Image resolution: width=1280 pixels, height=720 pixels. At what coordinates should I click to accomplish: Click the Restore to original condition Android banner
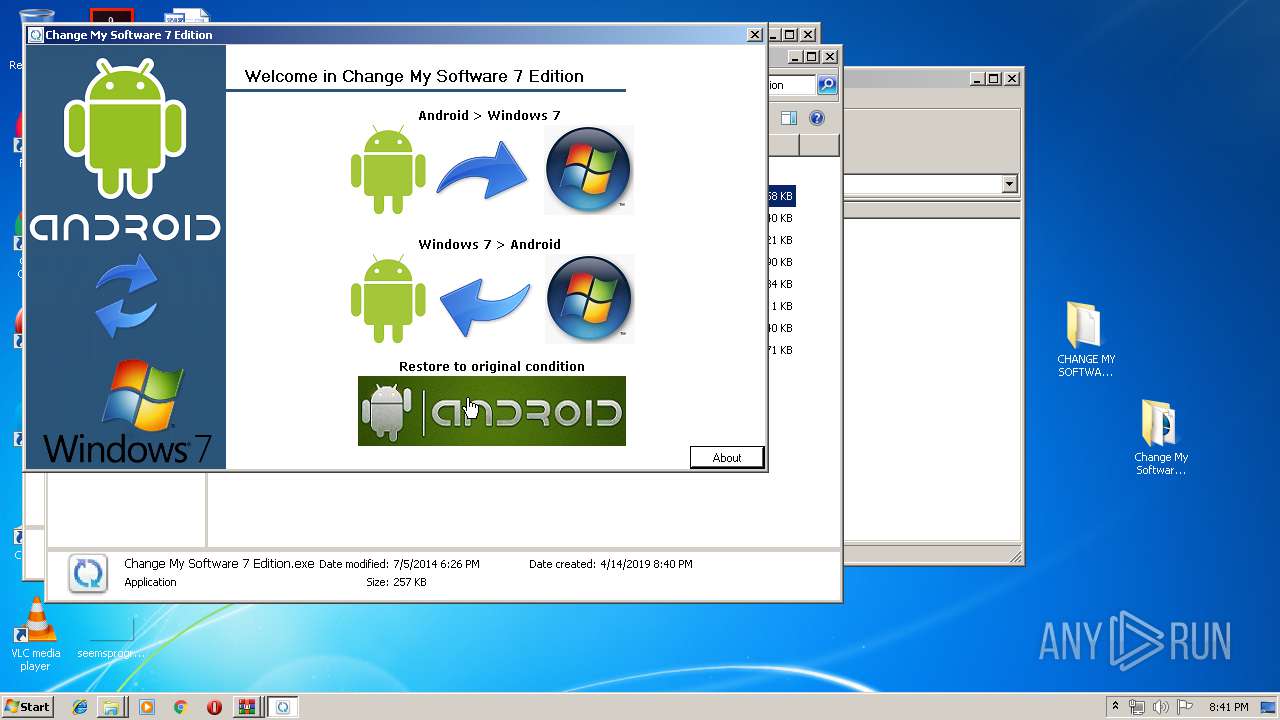[492, 411]
